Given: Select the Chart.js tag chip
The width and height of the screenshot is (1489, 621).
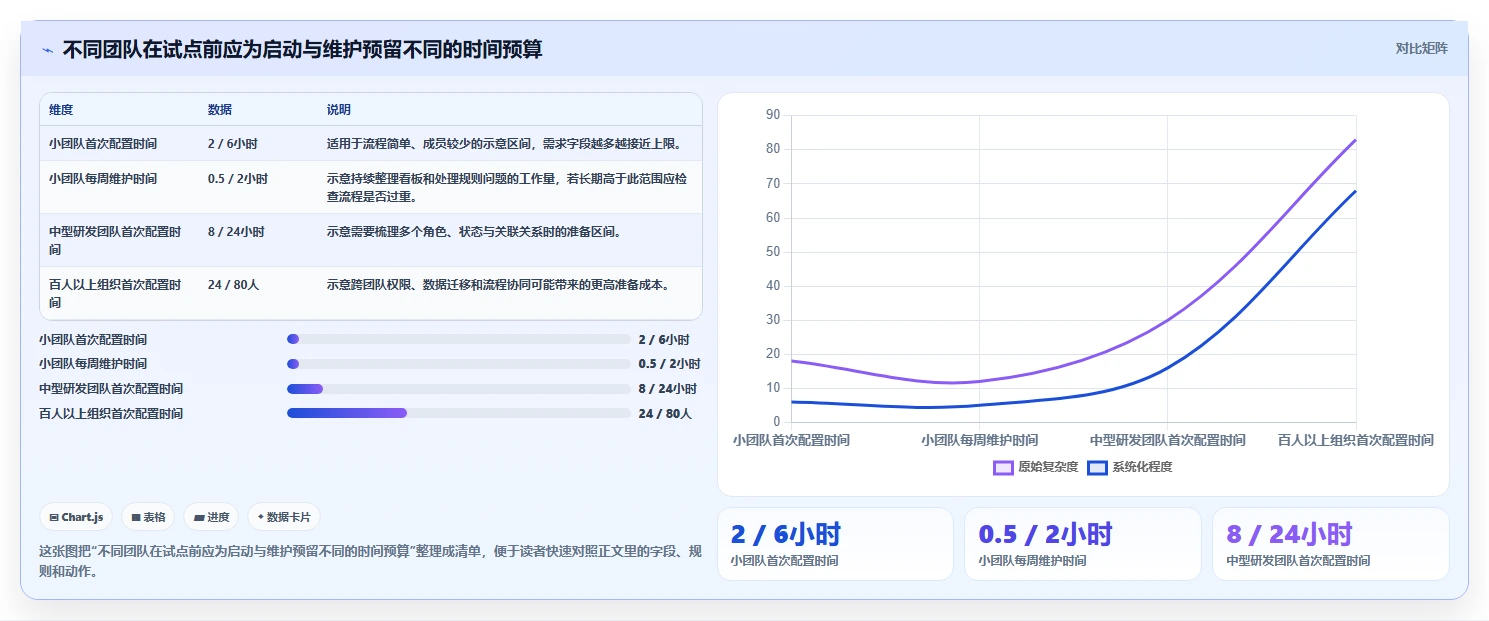Looking at the screenshot, I should click(x=76, y=517).
